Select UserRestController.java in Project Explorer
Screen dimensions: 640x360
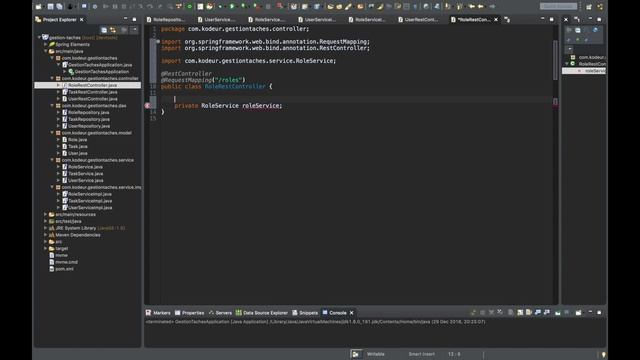pos(92,99)
